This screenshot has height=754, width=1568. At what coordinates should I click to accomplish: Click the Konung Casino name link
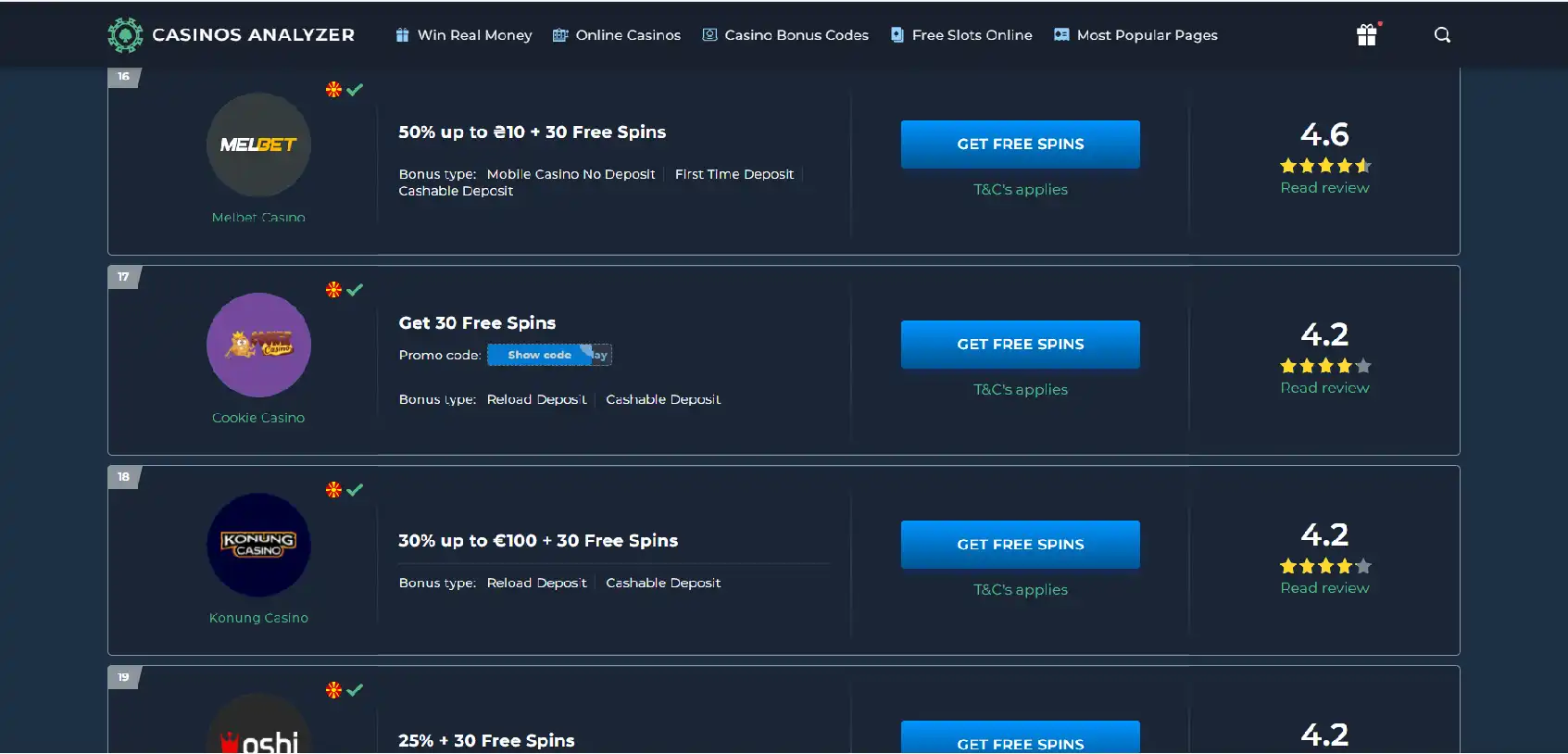258,618
